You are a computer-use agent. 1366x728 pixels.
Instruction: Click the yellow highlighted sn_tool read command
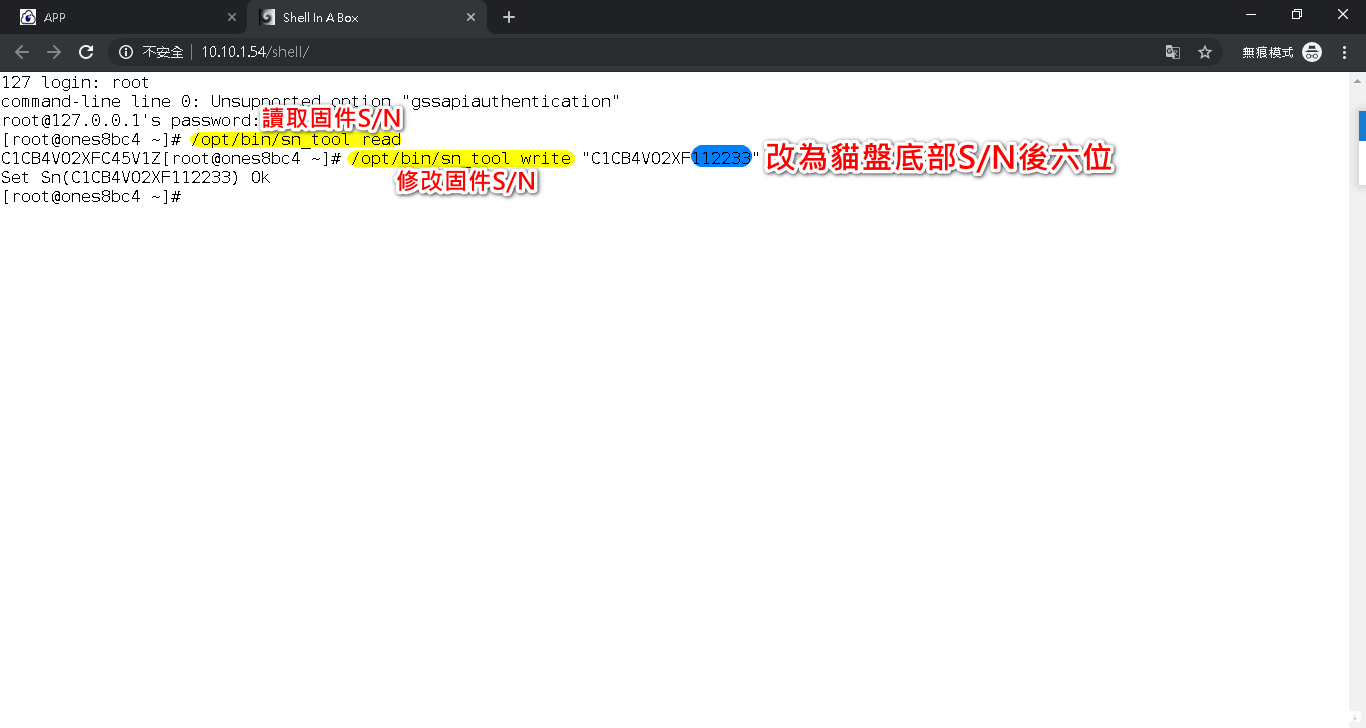click(296, 140)
